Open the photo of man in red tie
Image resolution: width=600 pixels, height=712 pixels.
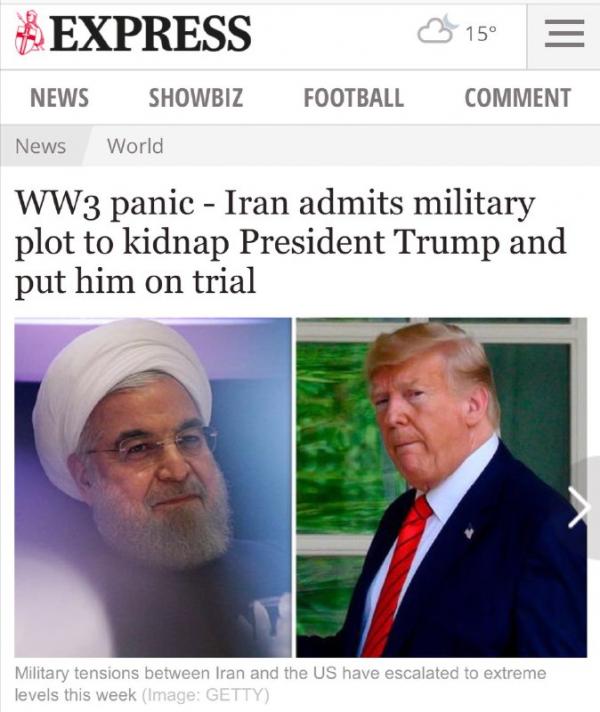tap(442, 488)
